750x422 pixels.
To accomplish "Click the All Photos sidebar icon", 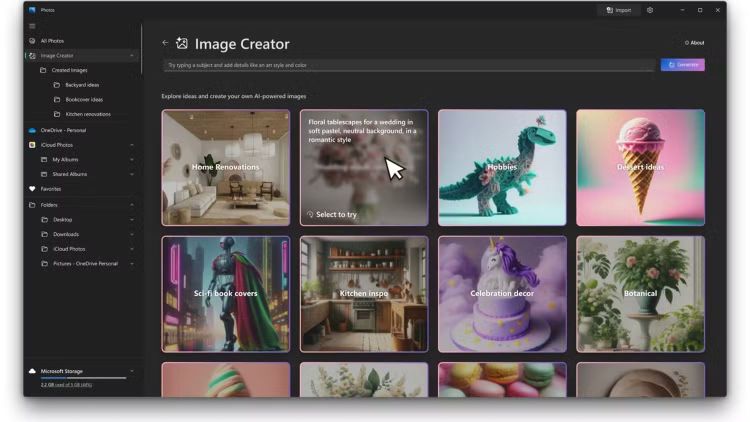I will point(32,41).
